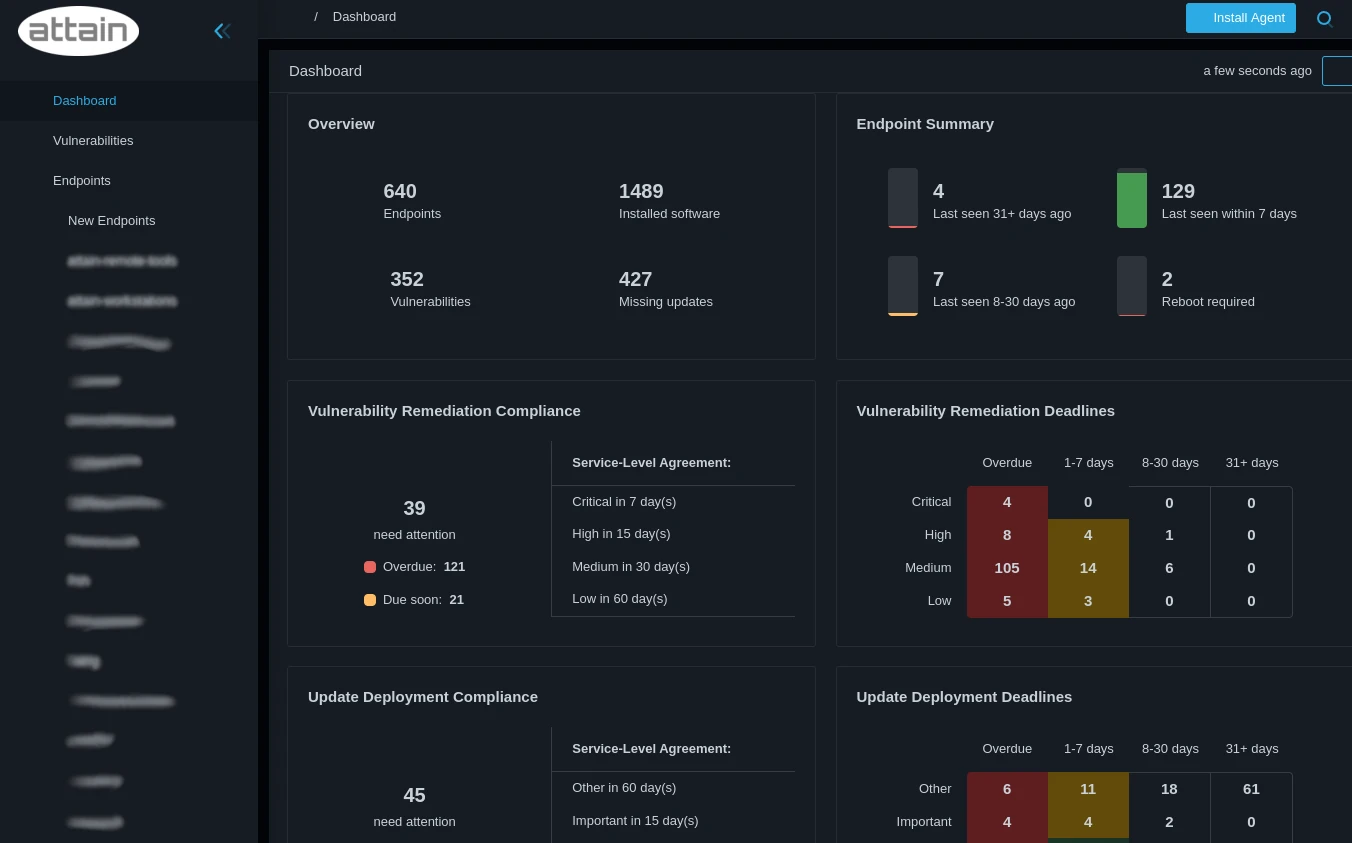Click the Important 8-30 days cell showing 2

point(1169,822)
